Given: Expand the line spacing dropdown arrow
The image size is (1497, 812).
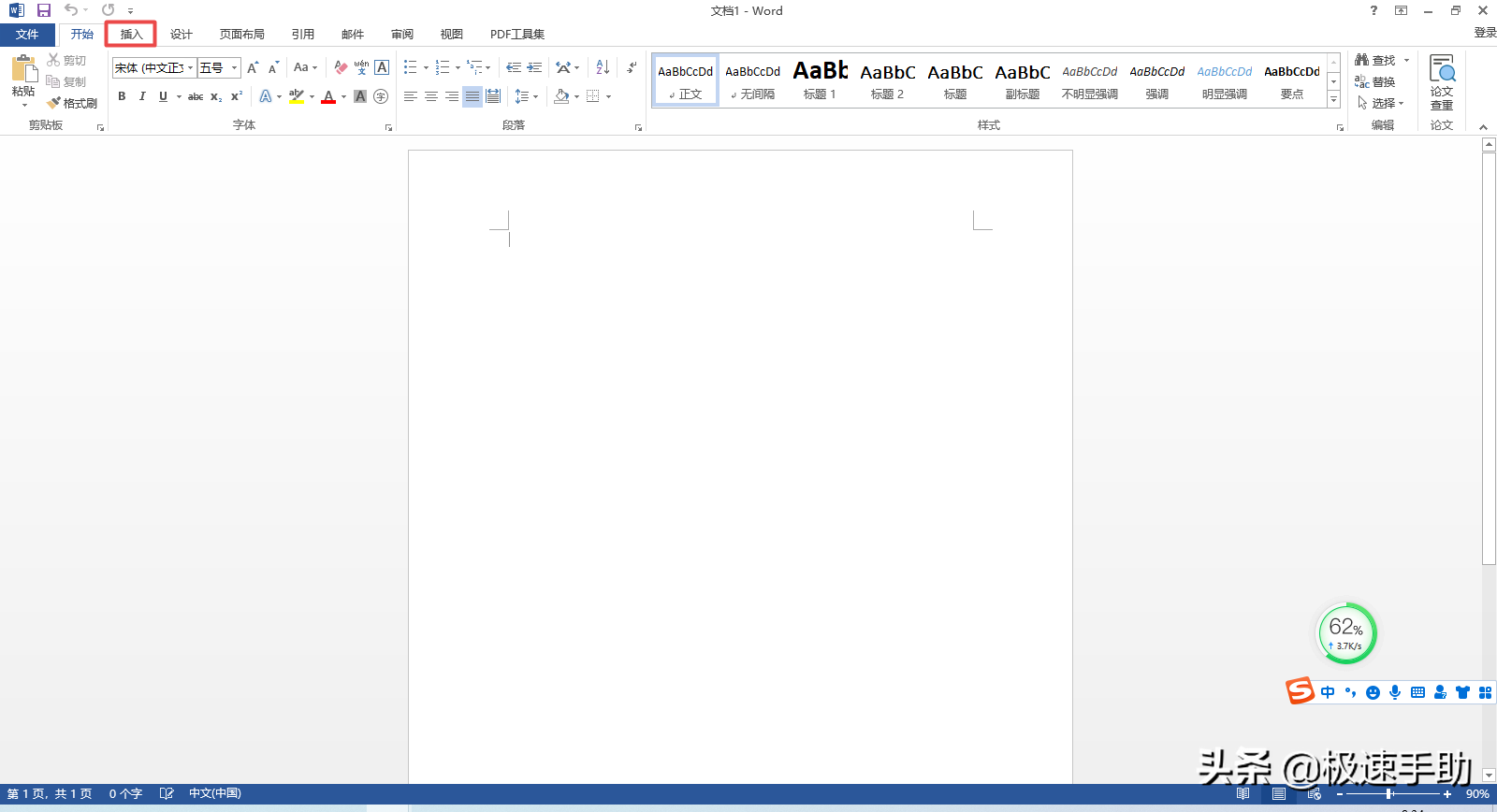Looking at the screenshot, I should [535, 96].
